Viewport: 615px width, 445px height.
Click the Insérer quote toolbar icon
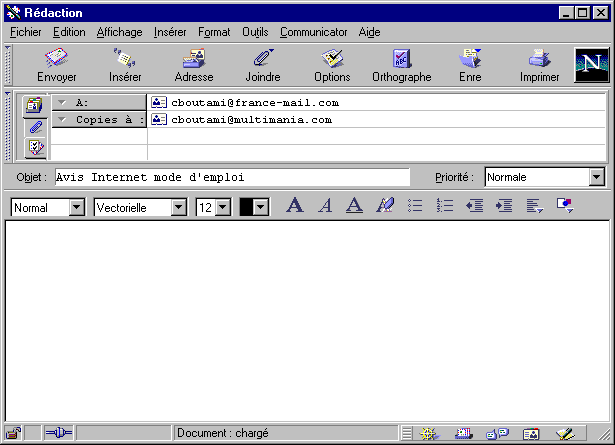point(125,58)
